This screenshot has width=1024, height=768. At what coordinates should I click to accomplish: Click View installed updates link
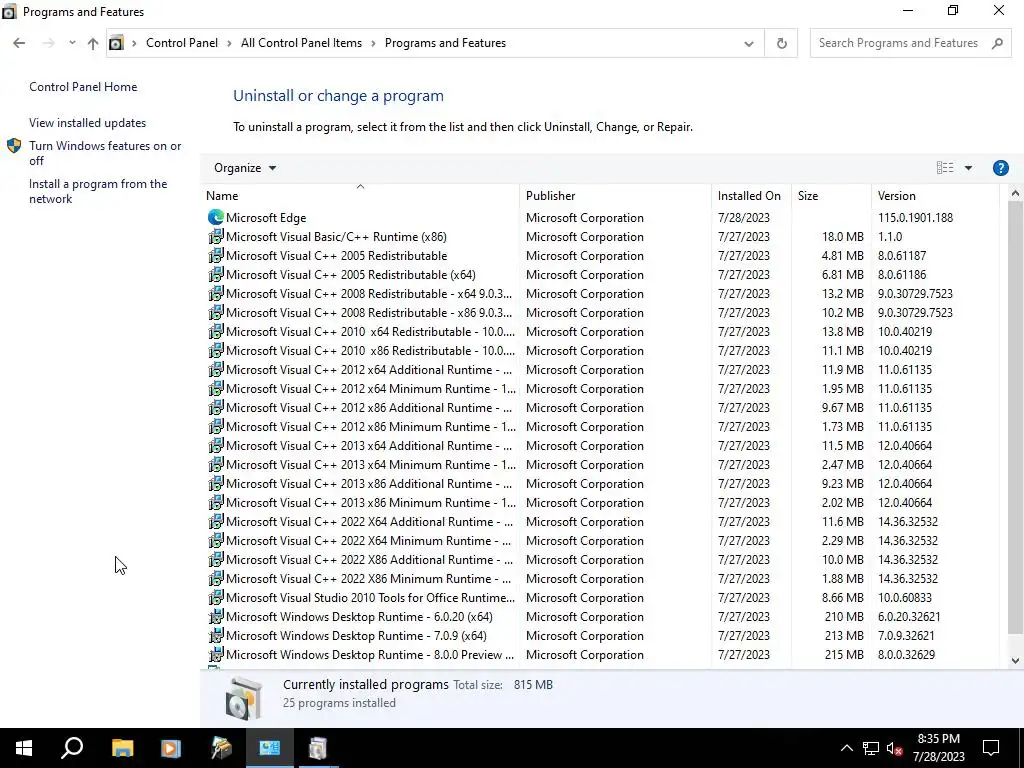[x=88, y=123]
